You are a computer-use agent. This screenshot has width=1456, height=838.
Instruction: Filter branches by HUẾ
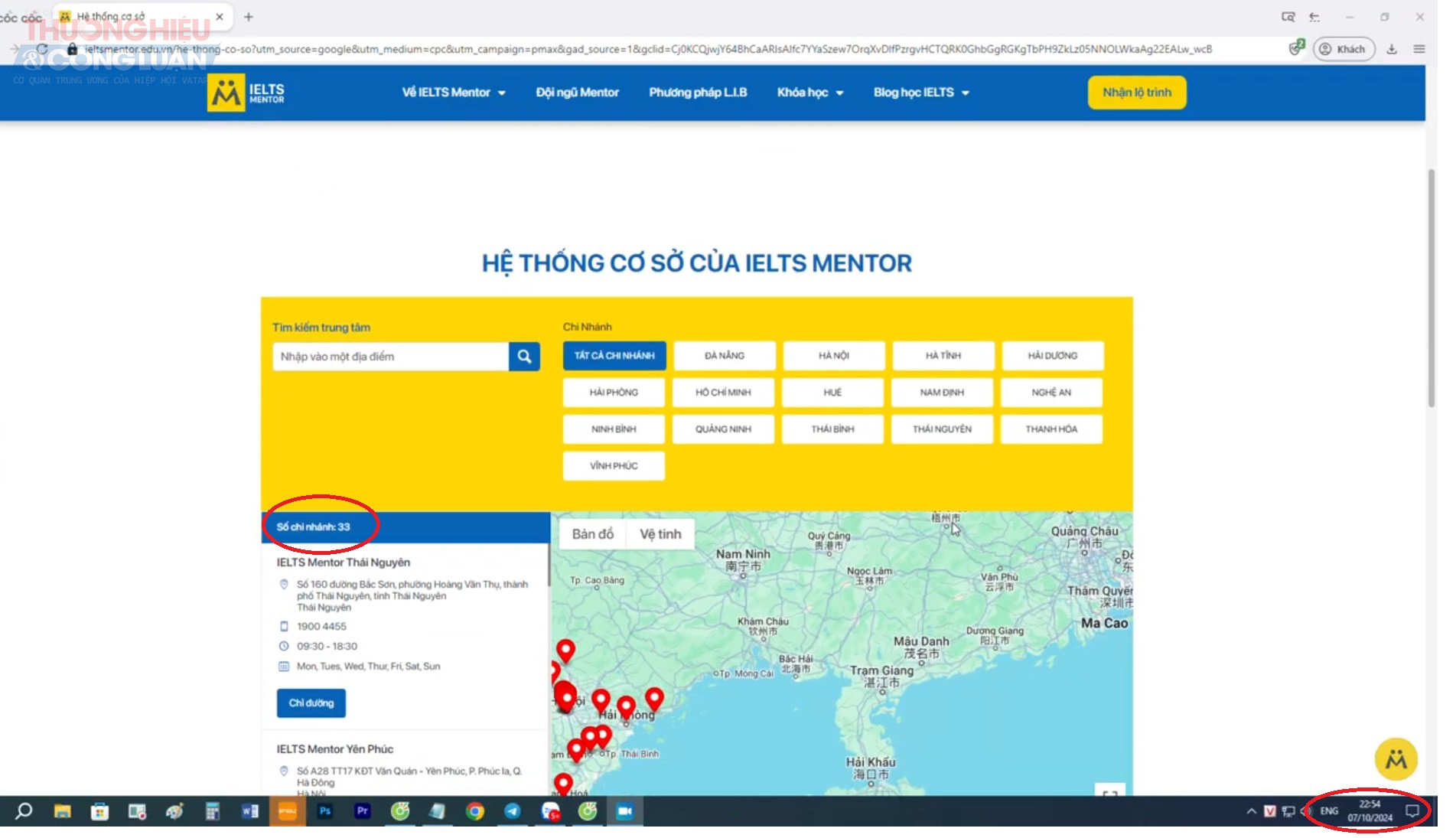coord(832,393)
